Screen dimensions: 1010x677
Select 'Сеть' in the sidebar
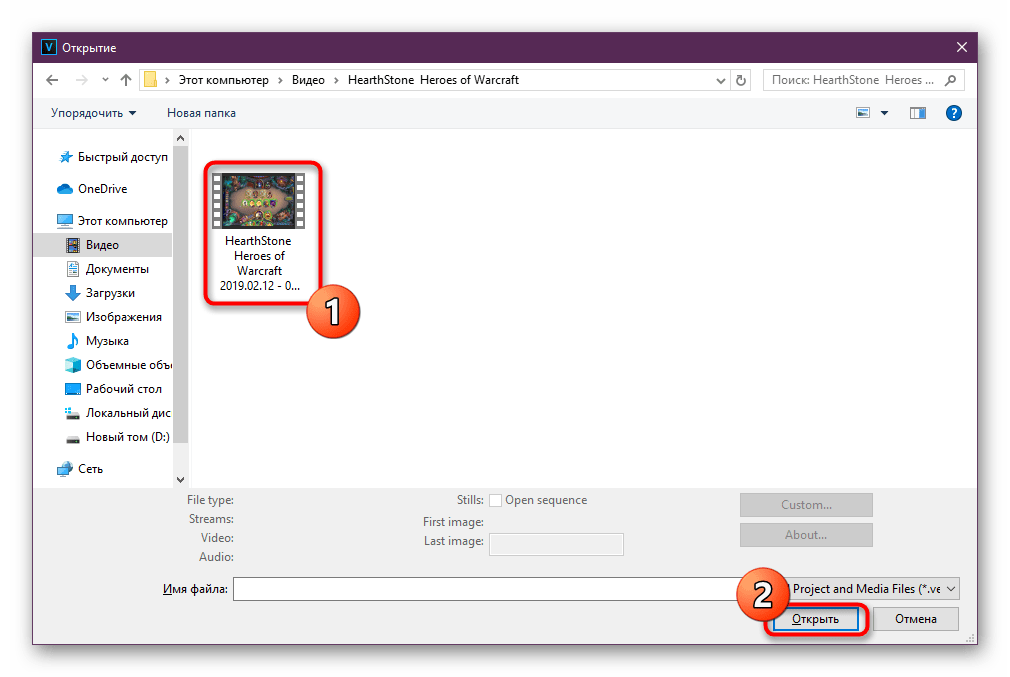(x=80, y=469)
